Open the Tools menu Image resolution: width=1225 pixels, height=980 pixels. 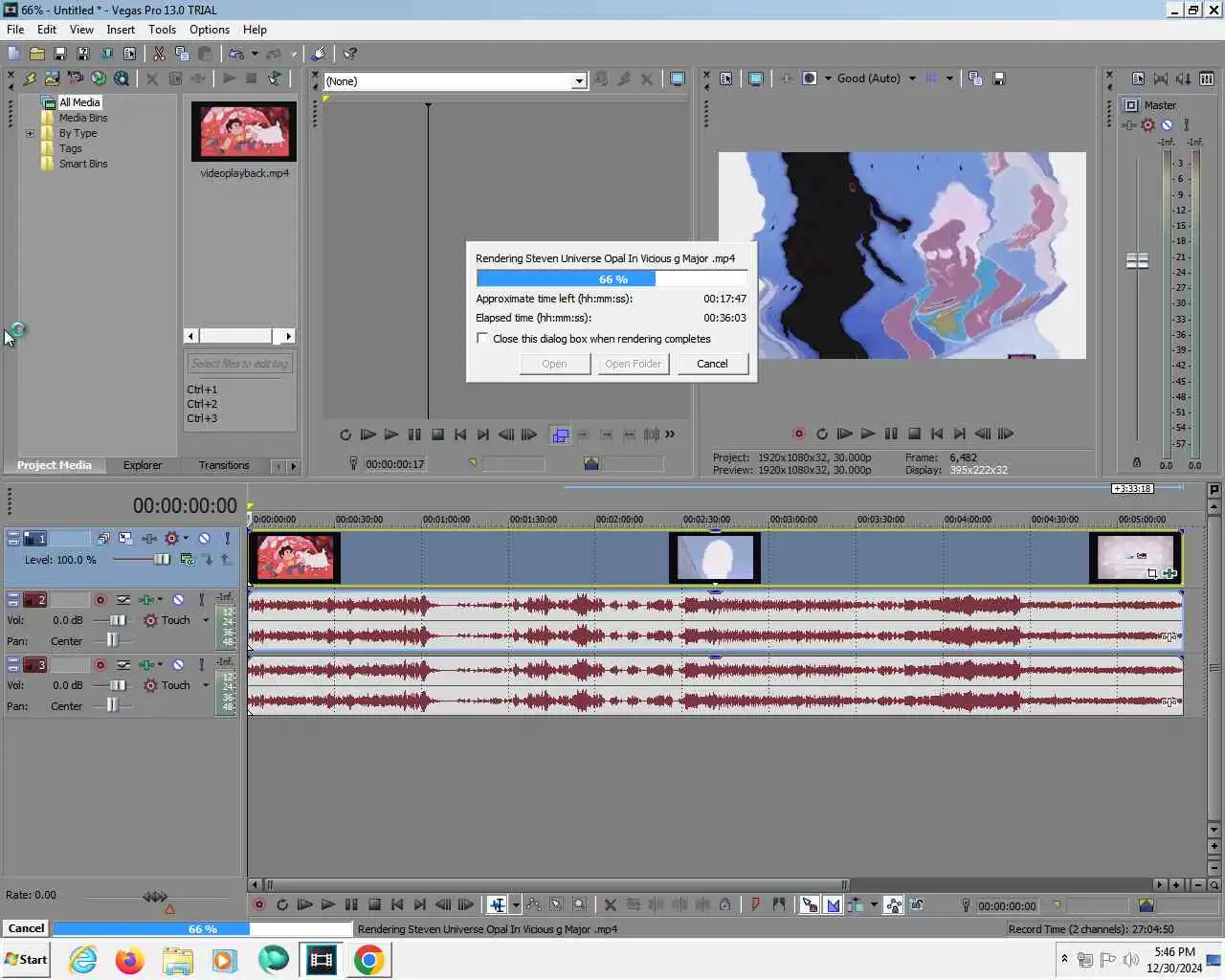coord(162,30)
